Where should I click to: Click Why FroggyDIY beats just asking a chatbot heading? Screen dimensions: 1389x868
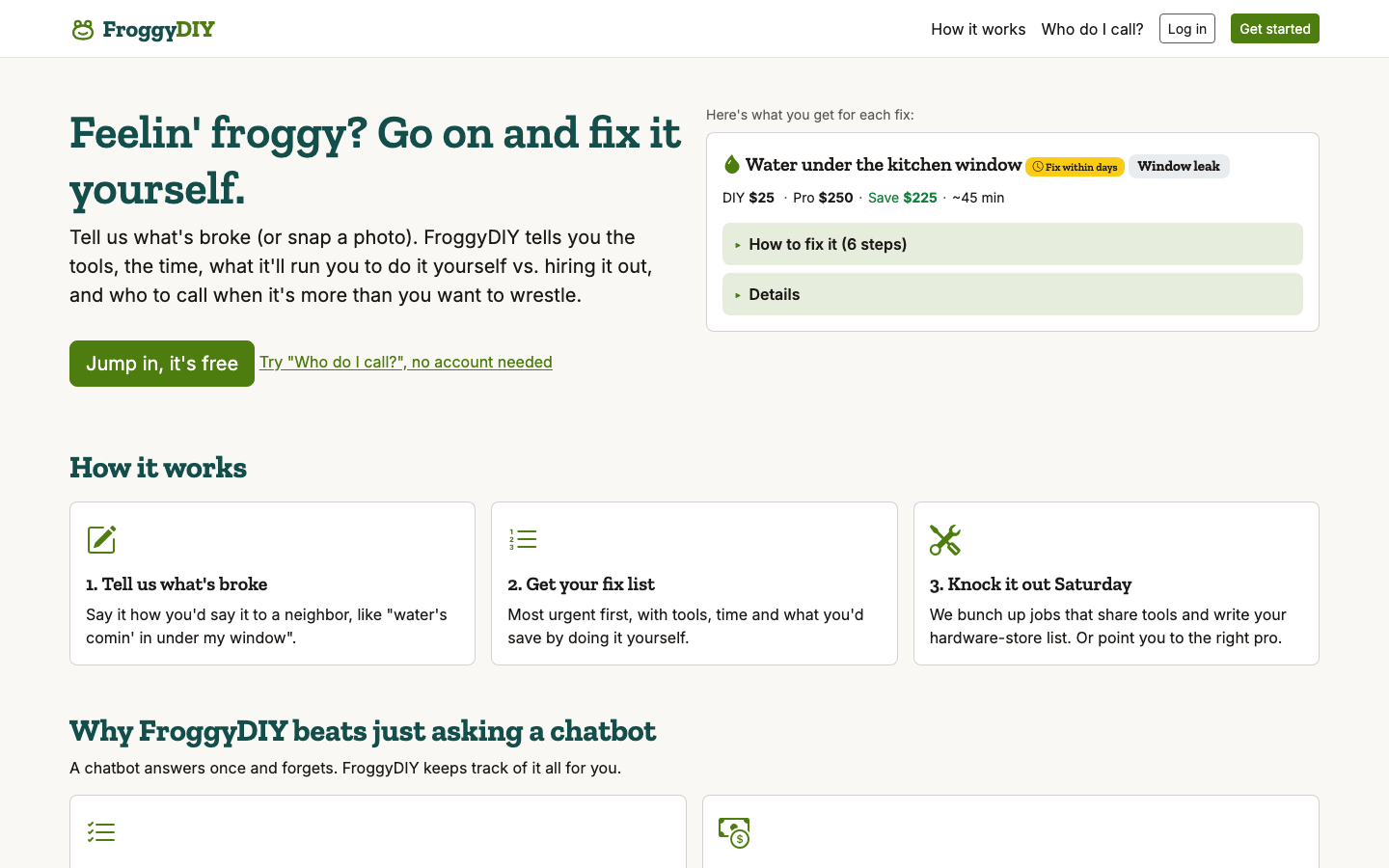tap(363, 731)
